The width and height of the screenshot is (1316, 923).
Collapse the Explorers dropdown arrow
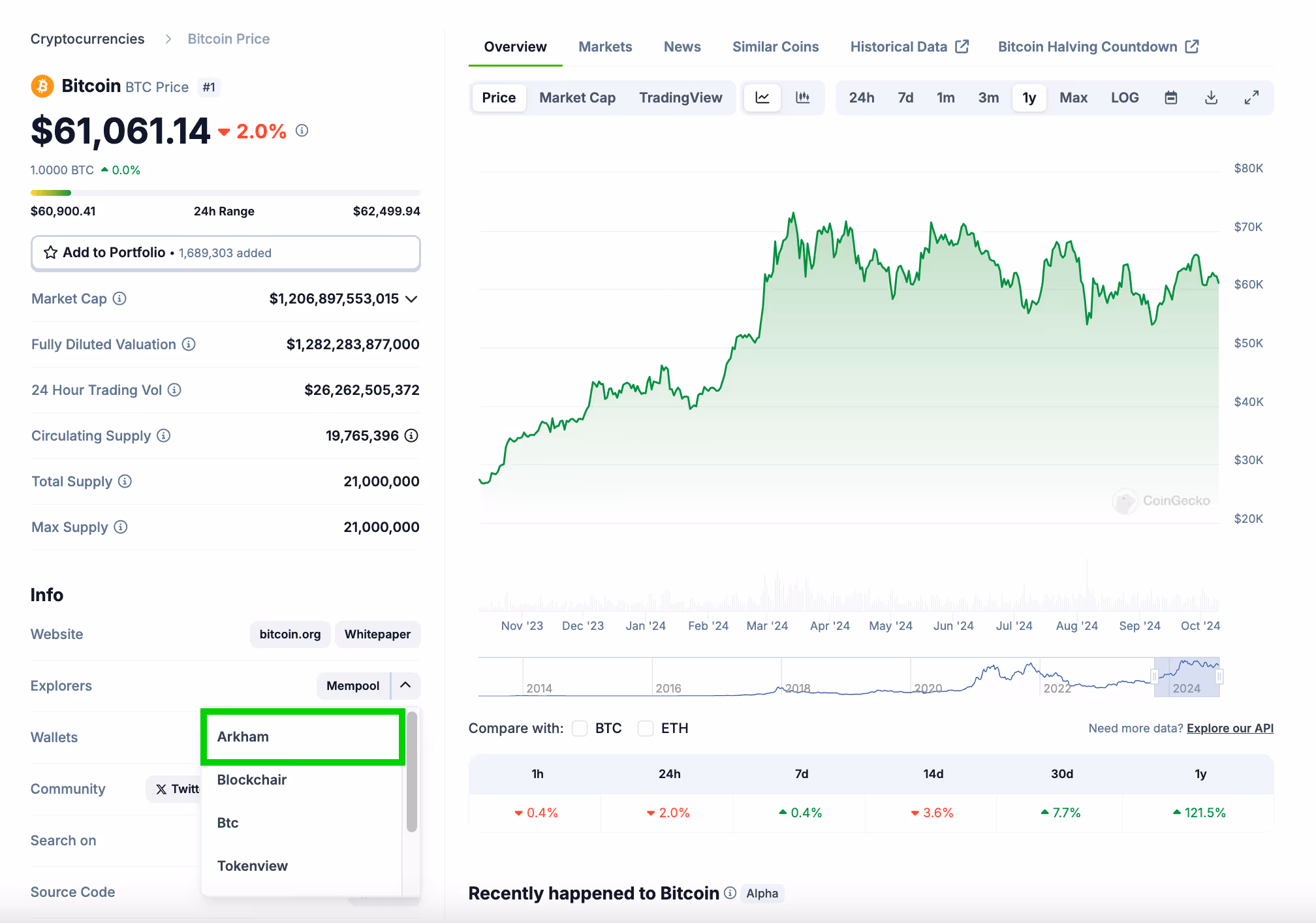[405, 685]
